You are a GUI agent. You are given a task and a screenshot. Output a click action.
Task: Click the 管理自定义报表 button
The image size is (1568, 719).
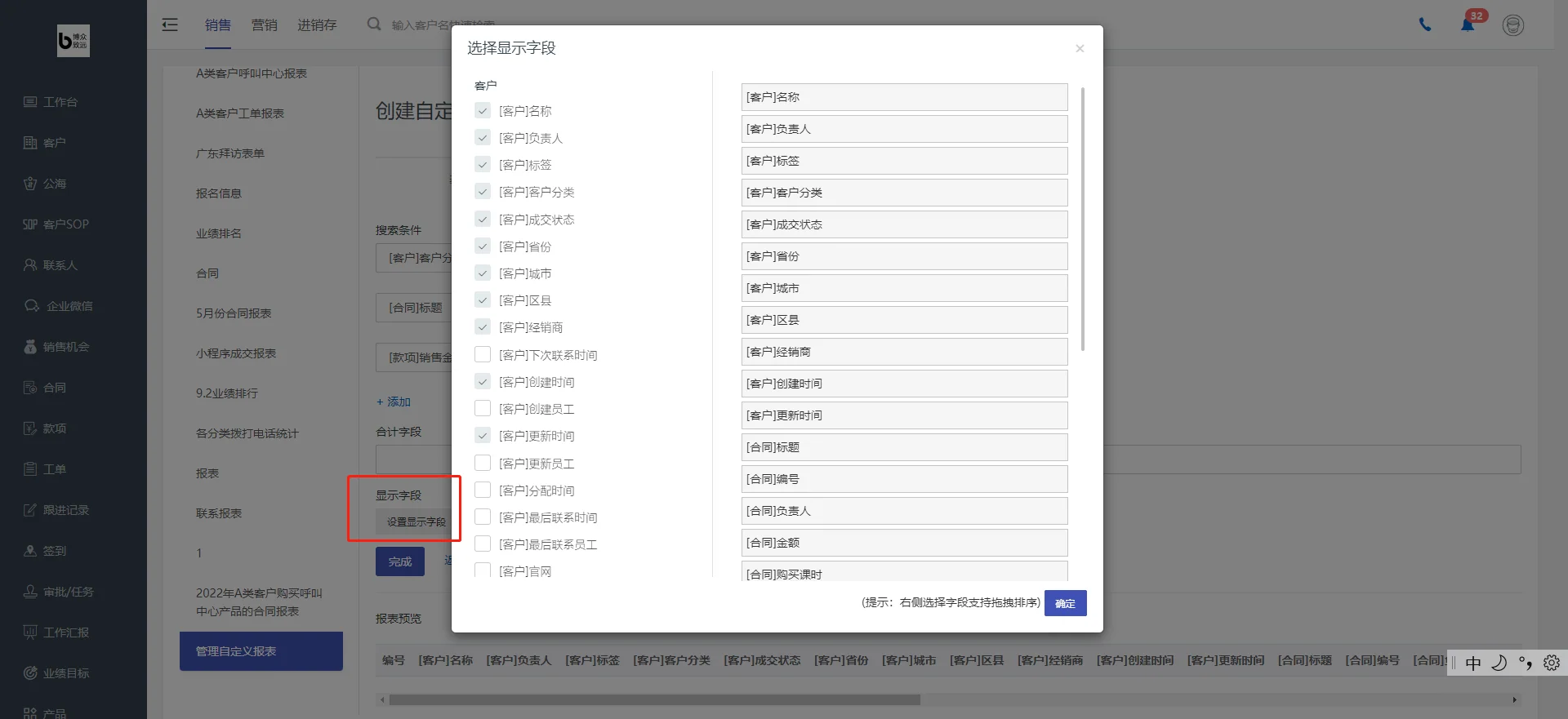click(x=261, y=651)
